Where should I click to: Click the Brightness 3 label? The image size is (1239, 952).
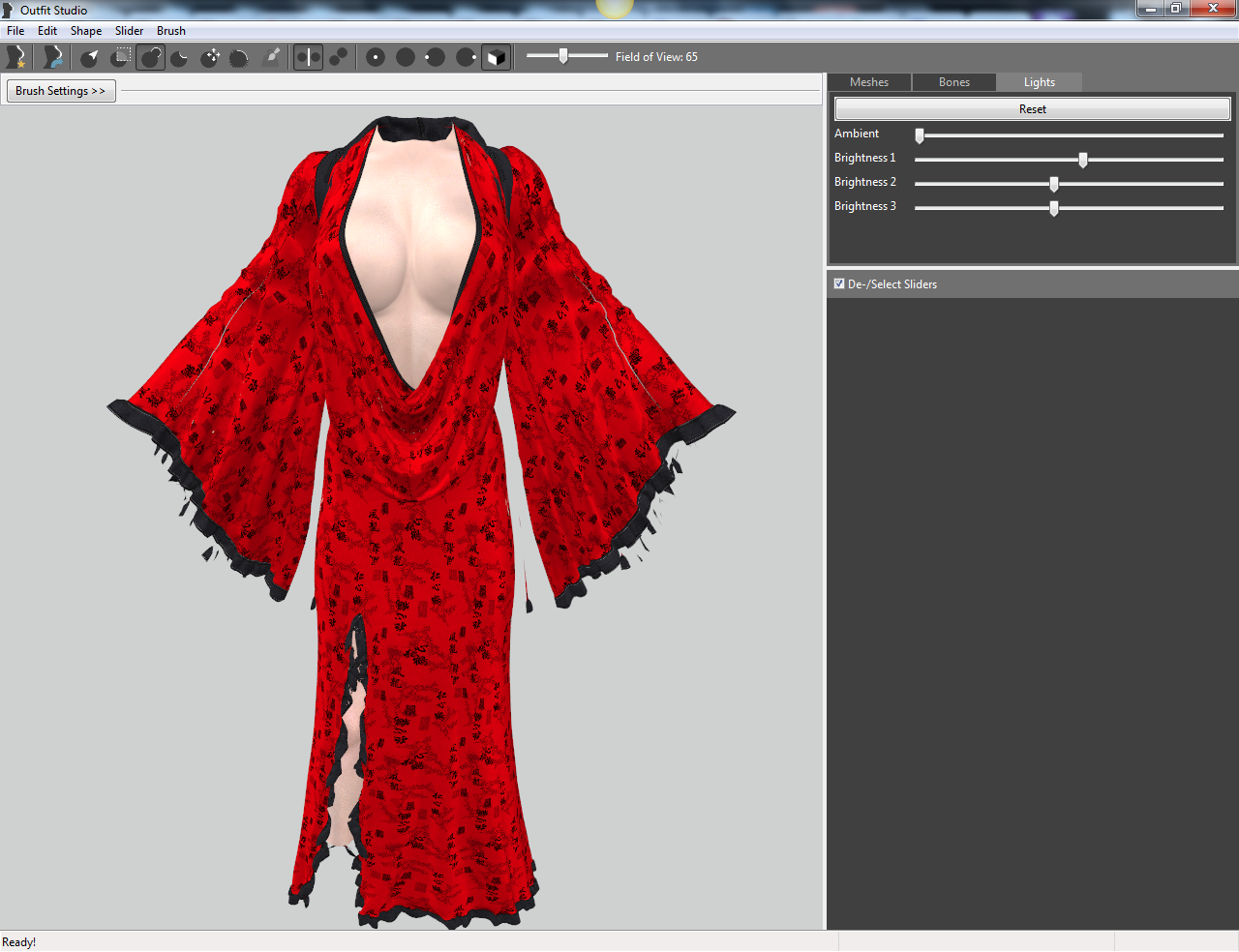[865, 206]
